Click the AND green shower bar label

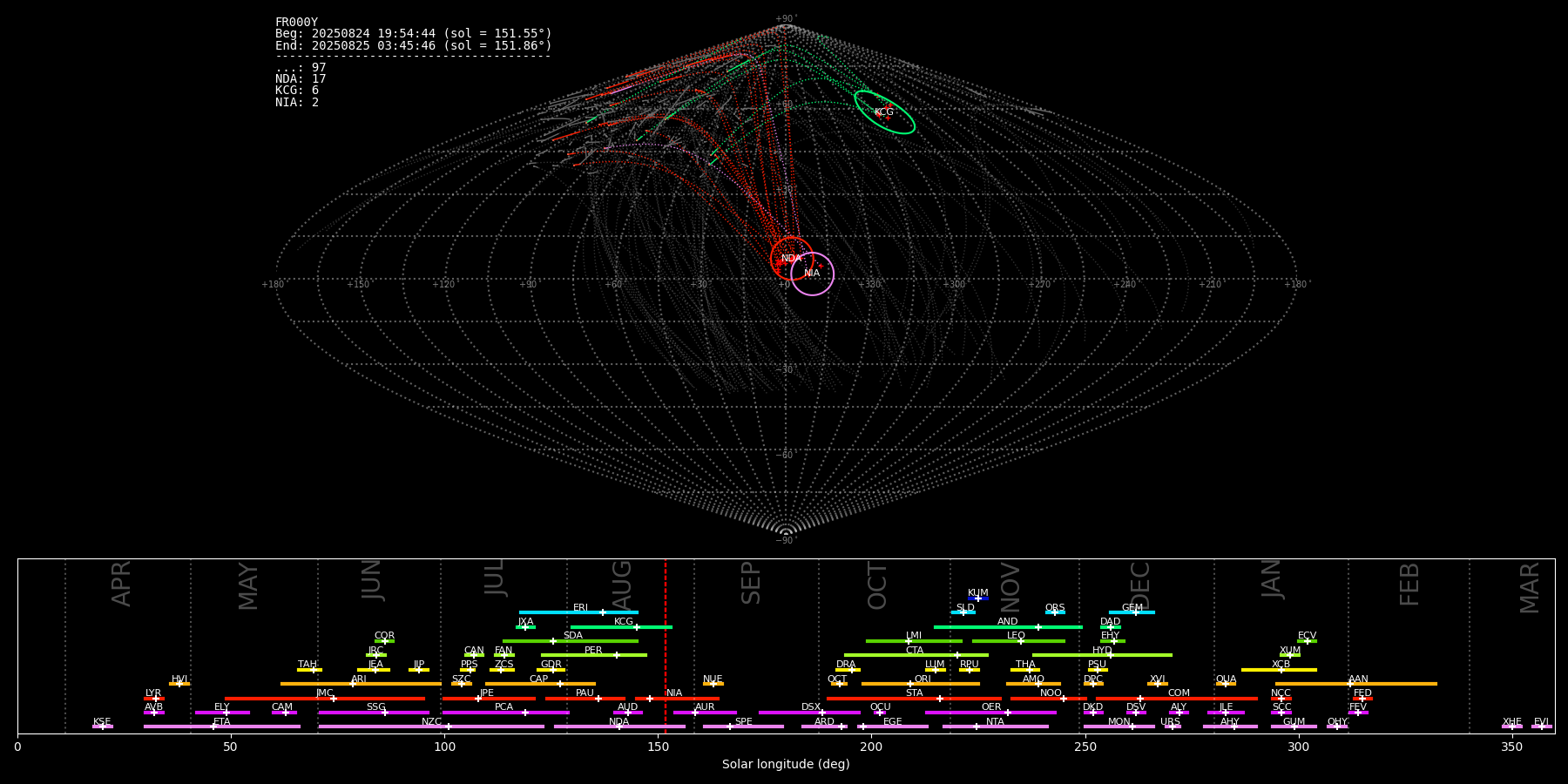tap(1008, 622)
